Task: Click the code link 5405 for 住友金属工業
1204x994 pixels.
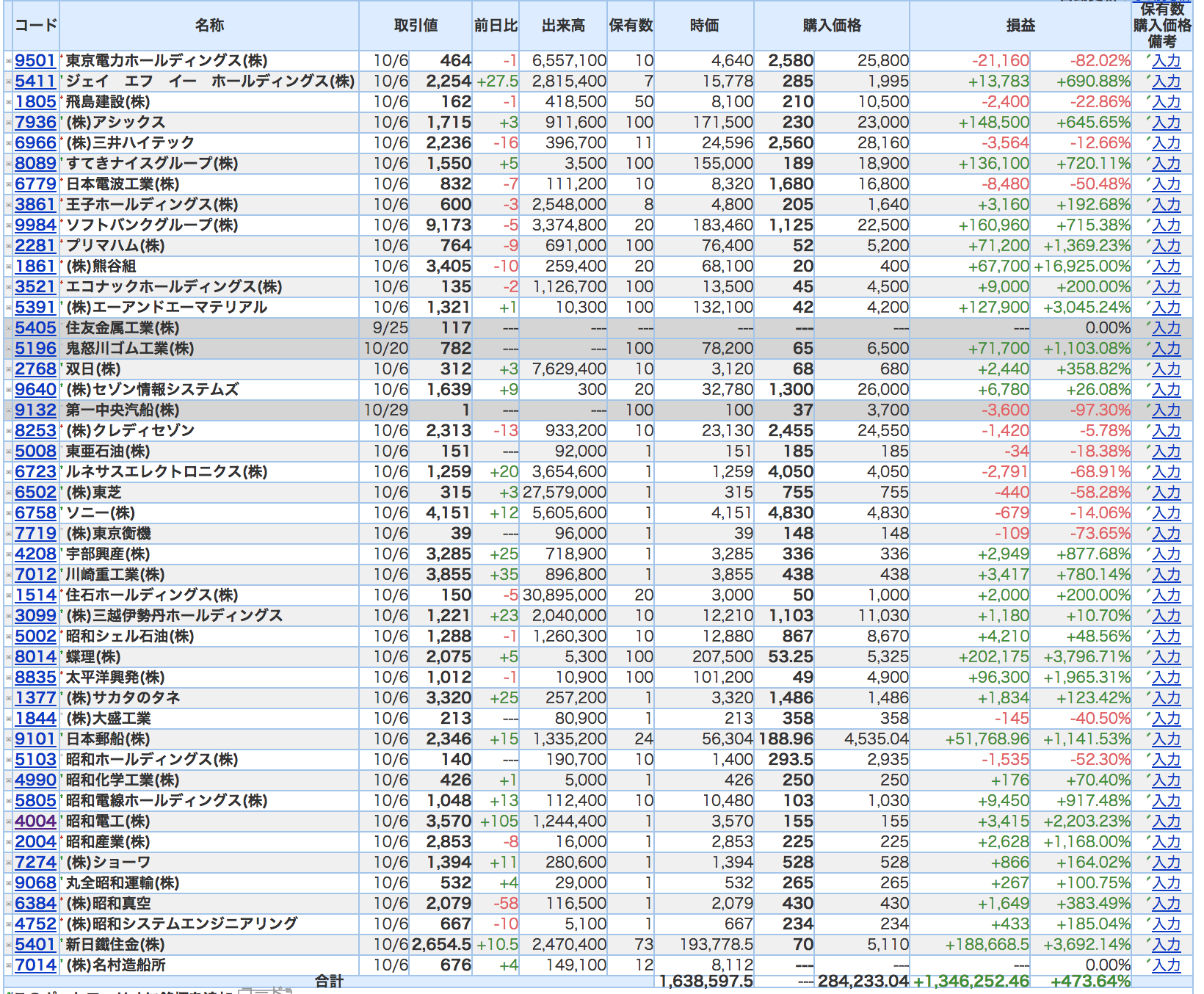Action: [x=35, y=328]
